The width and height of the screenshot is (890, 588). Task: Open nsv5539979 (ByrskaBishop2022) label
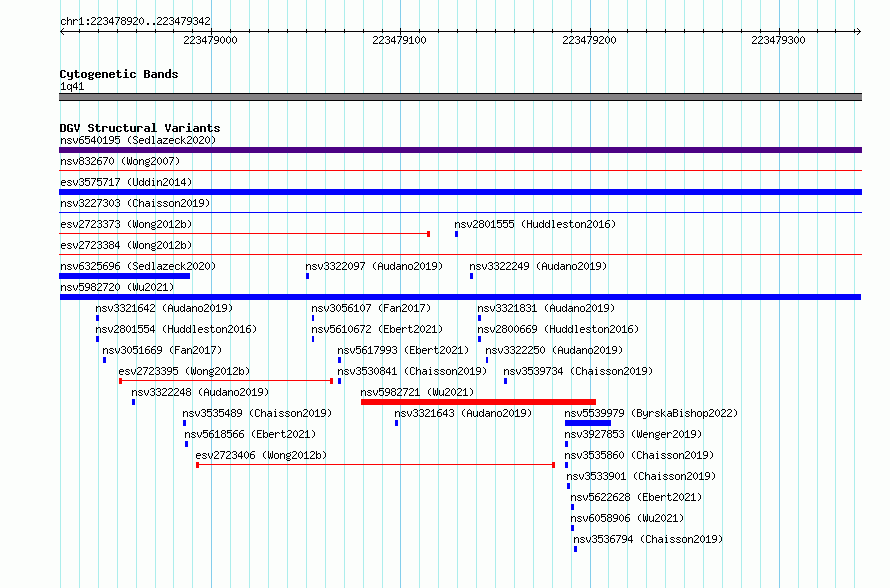[x=651, y=413]
